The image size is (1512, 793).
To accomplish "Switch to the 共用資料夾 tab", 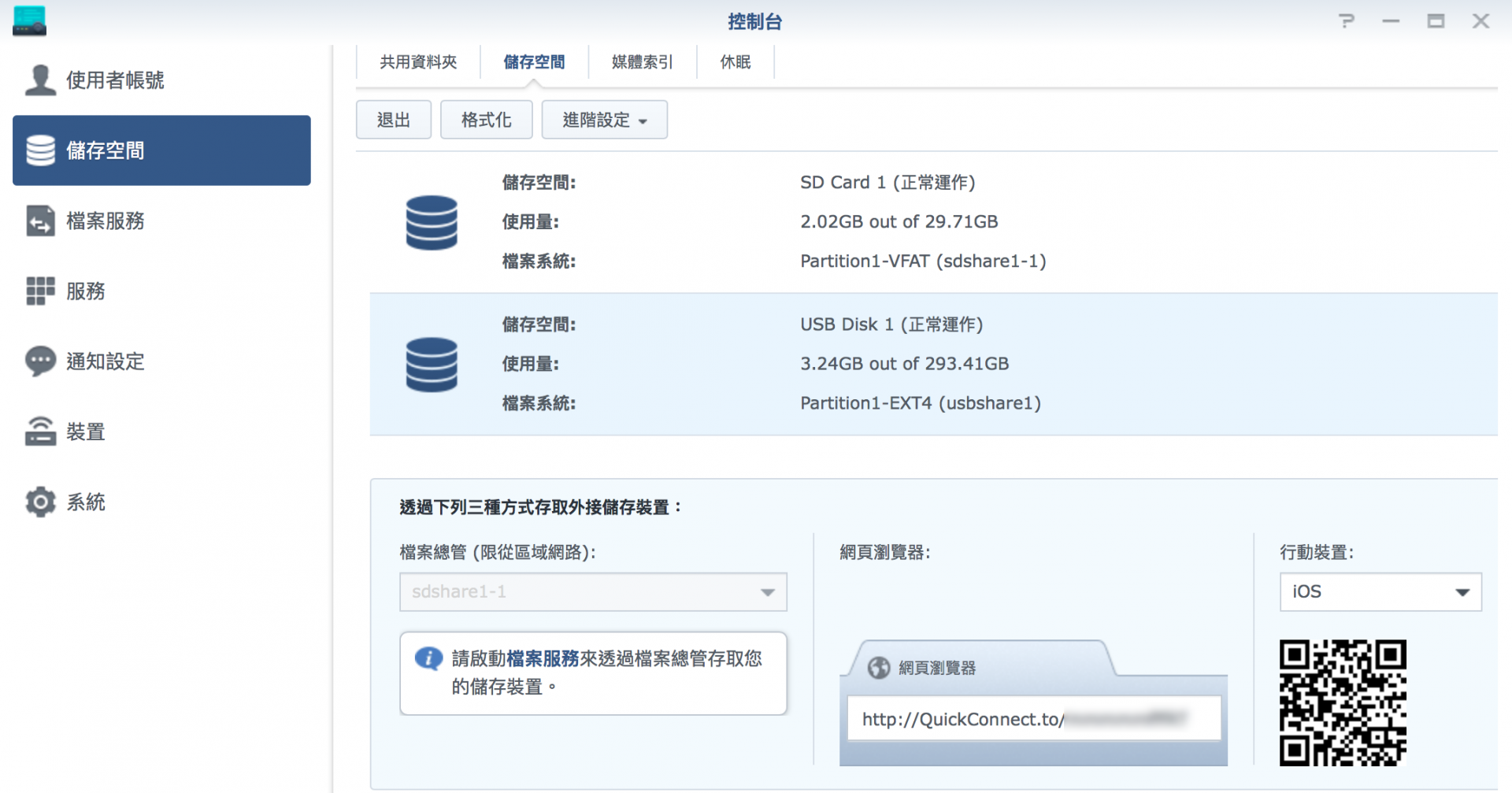I will [418, 62].
